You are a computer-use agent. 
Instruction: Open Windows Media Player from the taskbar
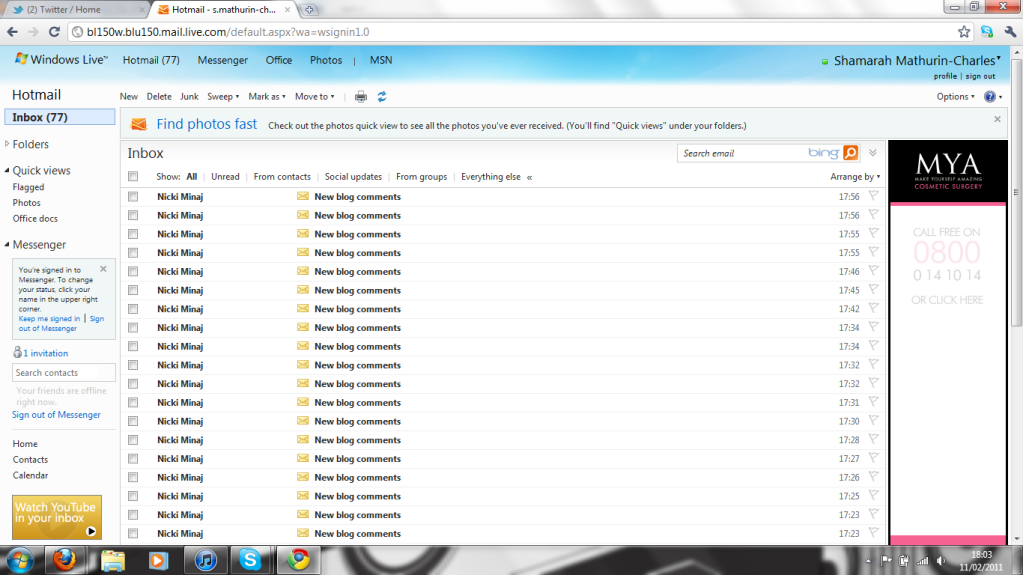[x=159, y=560]
